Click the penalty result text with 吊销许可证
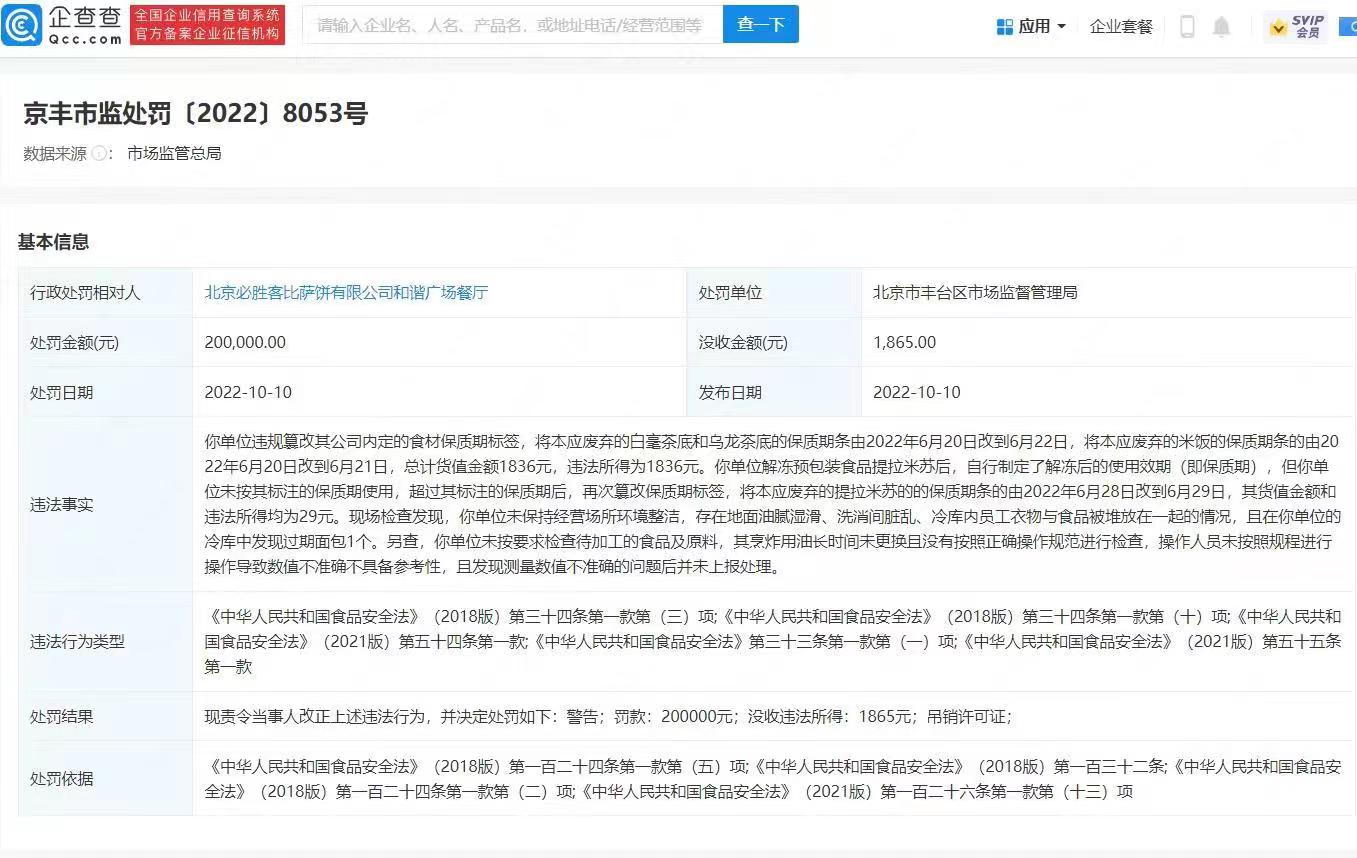 coord(608,717)
